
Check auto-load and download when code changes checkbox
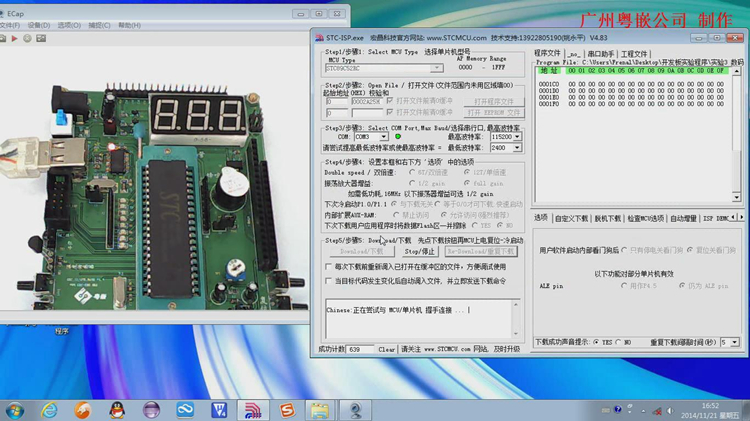pos(329,281)
